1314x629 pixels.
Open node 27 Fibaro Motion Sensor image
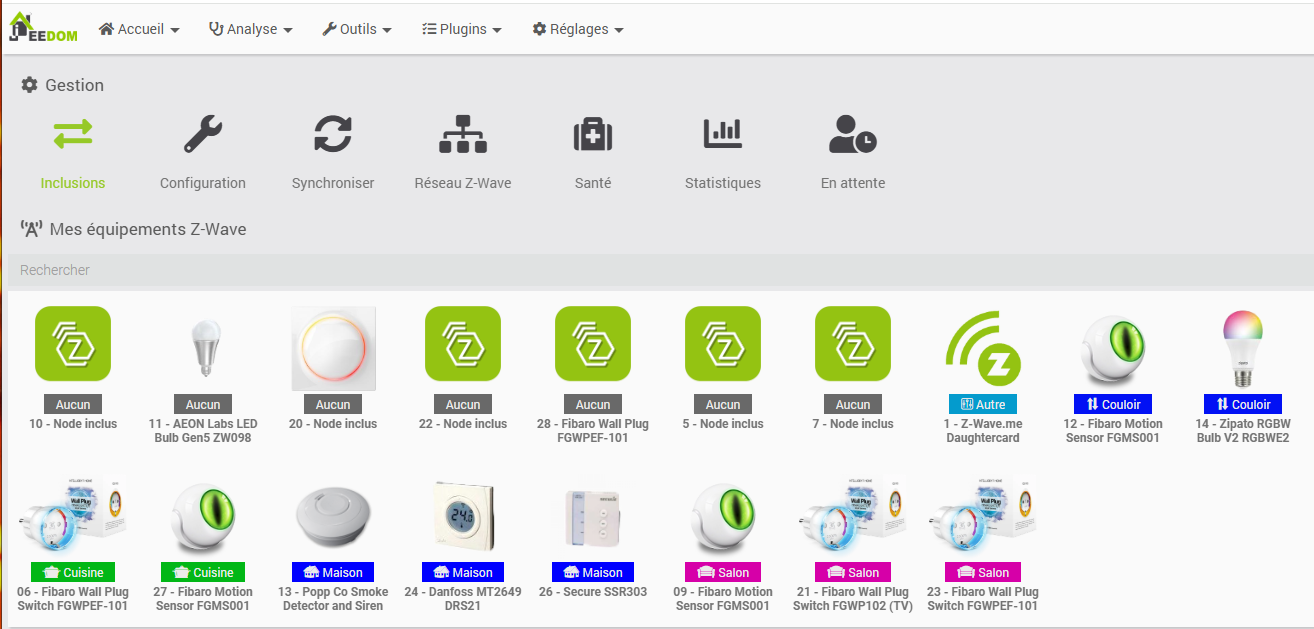(x=203, y=520)
